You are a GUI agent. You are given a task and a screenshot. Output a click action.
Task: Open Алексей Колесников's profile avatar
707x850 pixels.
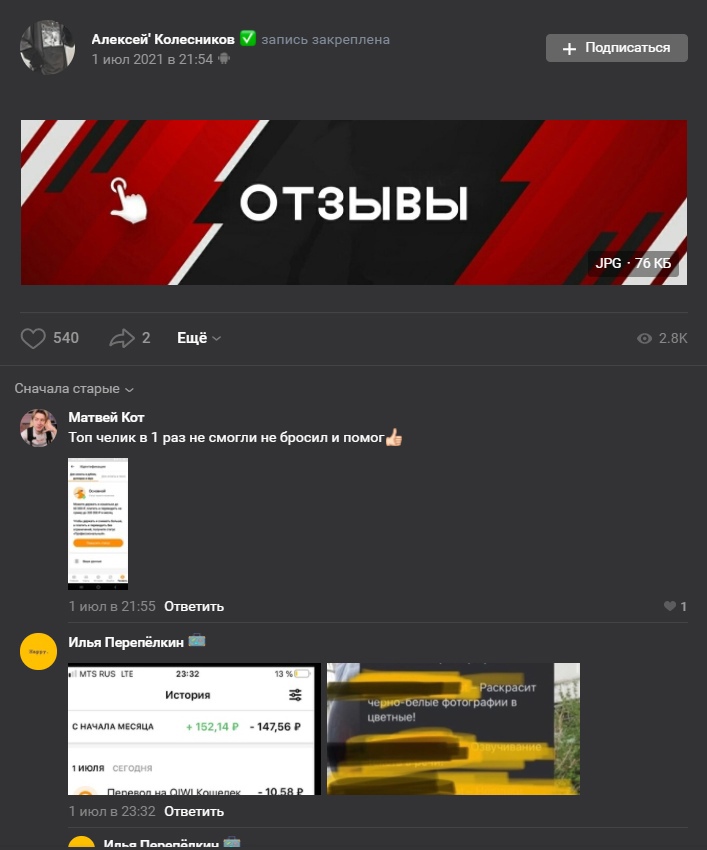pyautogui.click(x=48, y=48)
